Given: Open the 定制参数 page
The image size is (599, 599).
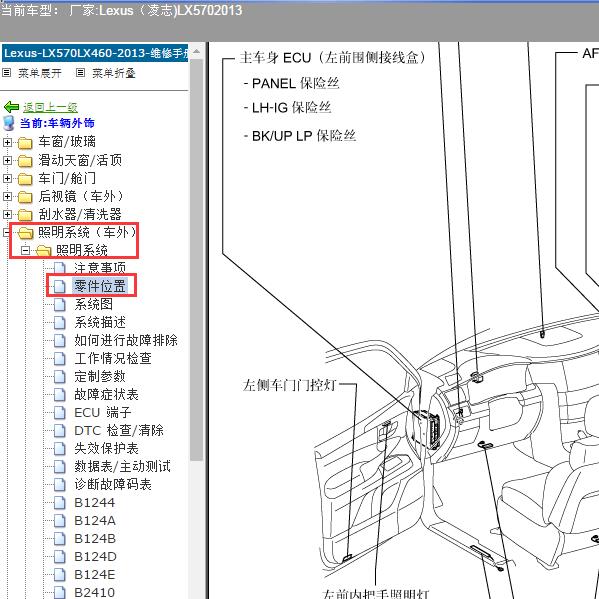Looking at the screenshot, I should pos(100,376).
